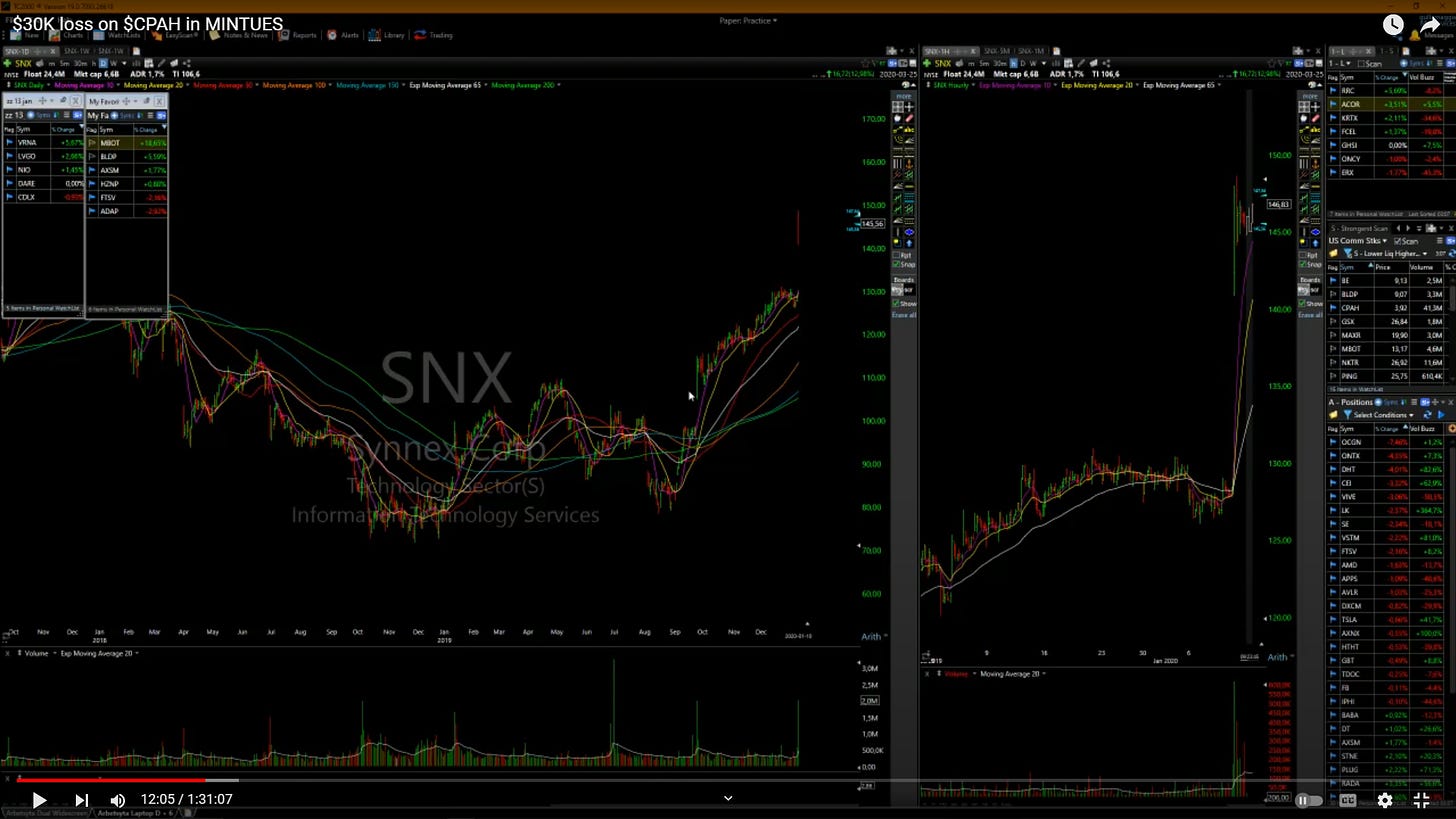This screenshot has height=819, width=1456.
Task: Toggle Rpt checkbox in left drawing toolbar
Action: pyautogui.click(x=898, y=255)
